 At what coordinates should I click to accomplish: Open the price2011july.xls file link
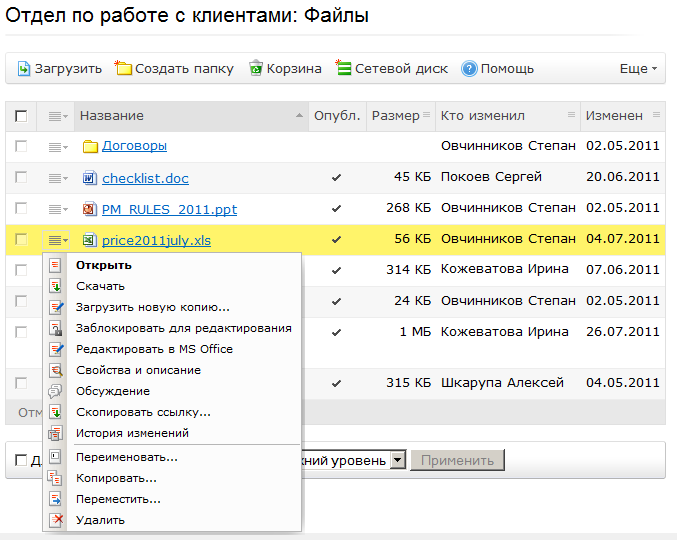(x=156, y=240)
